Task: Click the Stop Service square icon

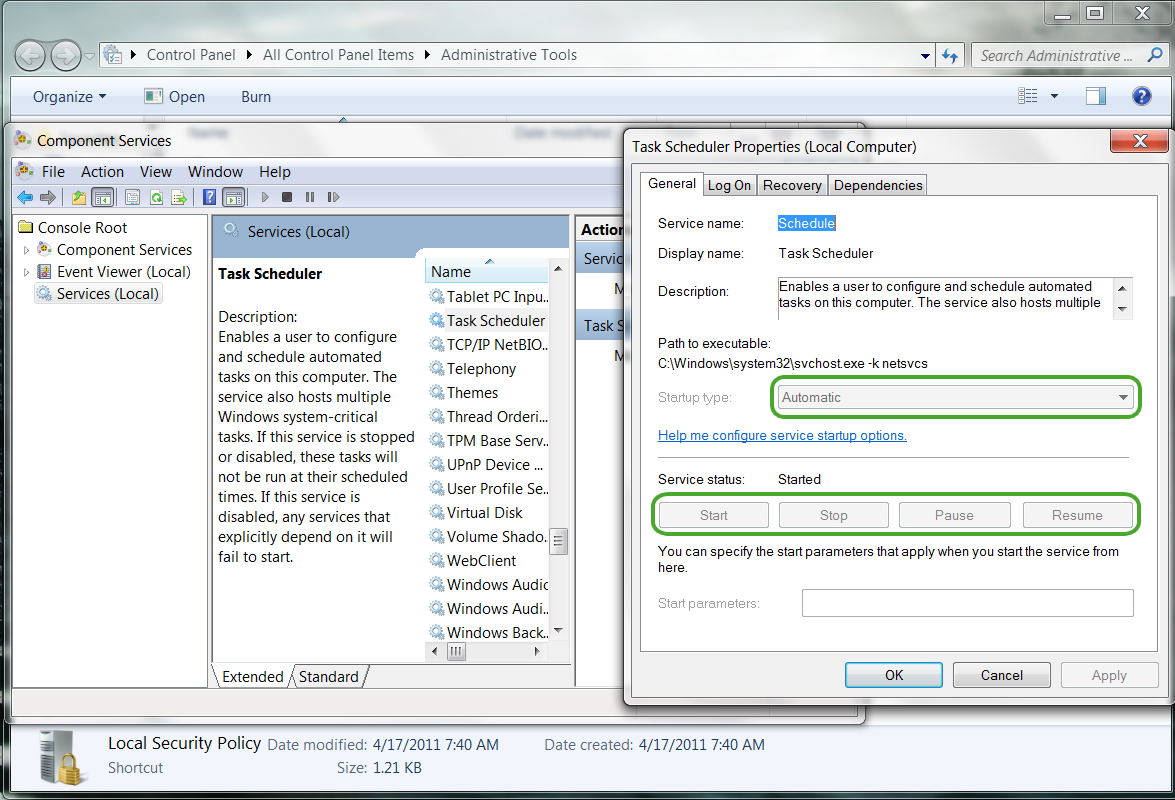Action: (x=287, y=198)
